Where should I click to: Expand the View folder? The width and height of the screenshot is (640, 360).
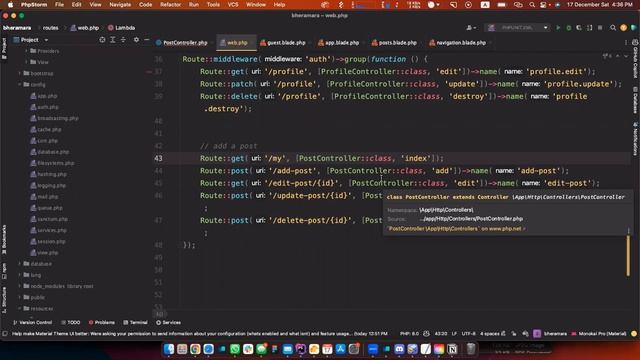pyautogui.click(x=27, y=62)
